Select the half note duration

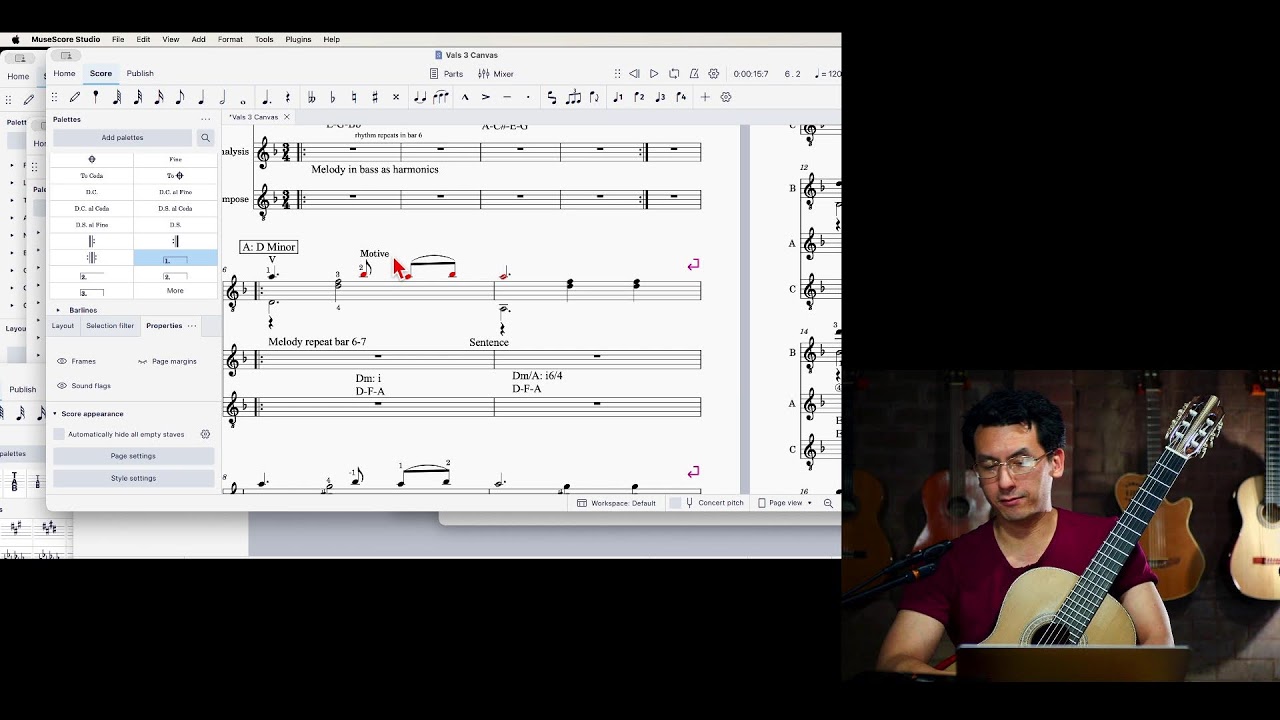222,97
